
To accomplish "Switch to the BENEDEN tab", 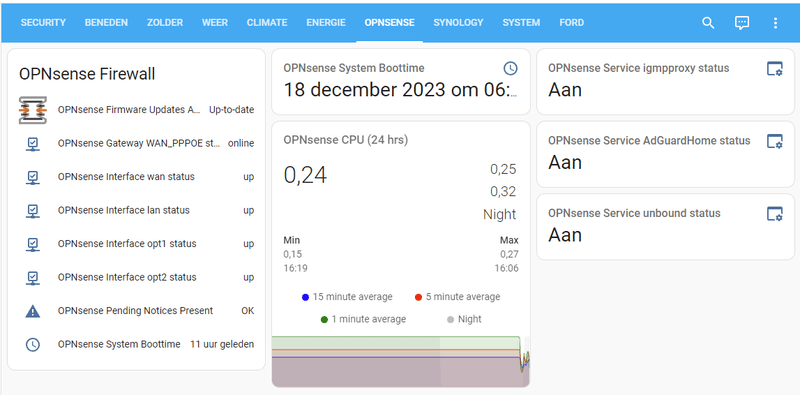I will (106, 23).
